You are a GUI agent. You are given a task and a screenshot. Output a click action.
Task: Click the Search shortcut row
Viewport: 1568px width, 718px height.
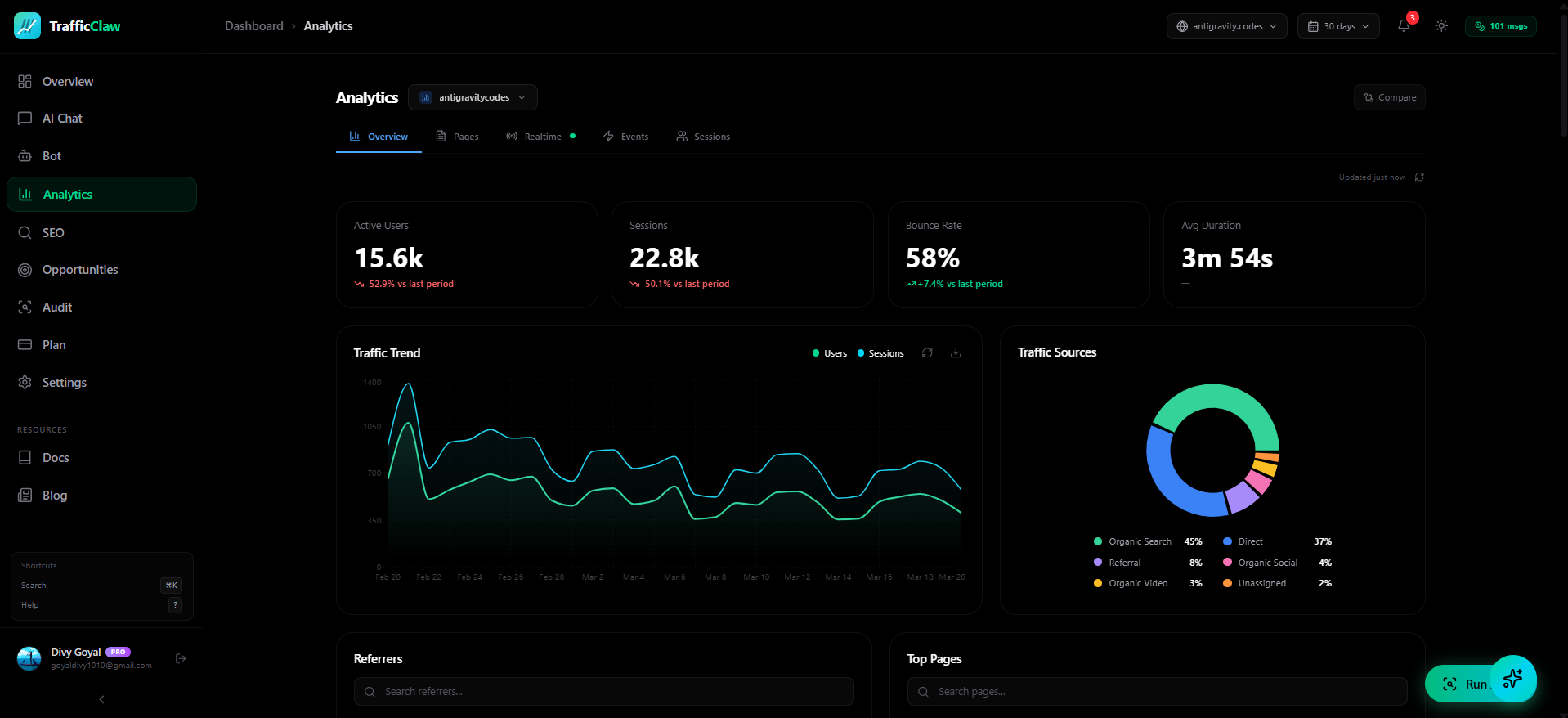tap(101, 586)
